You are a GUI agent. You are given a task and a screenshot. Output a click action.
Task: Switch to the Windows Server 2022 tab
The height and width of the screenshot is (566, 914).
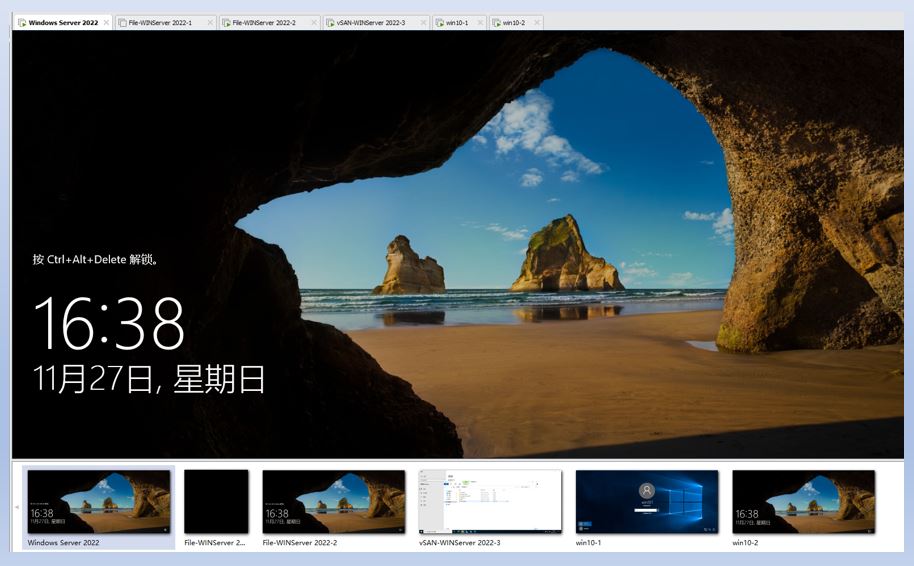click(62, 23)
